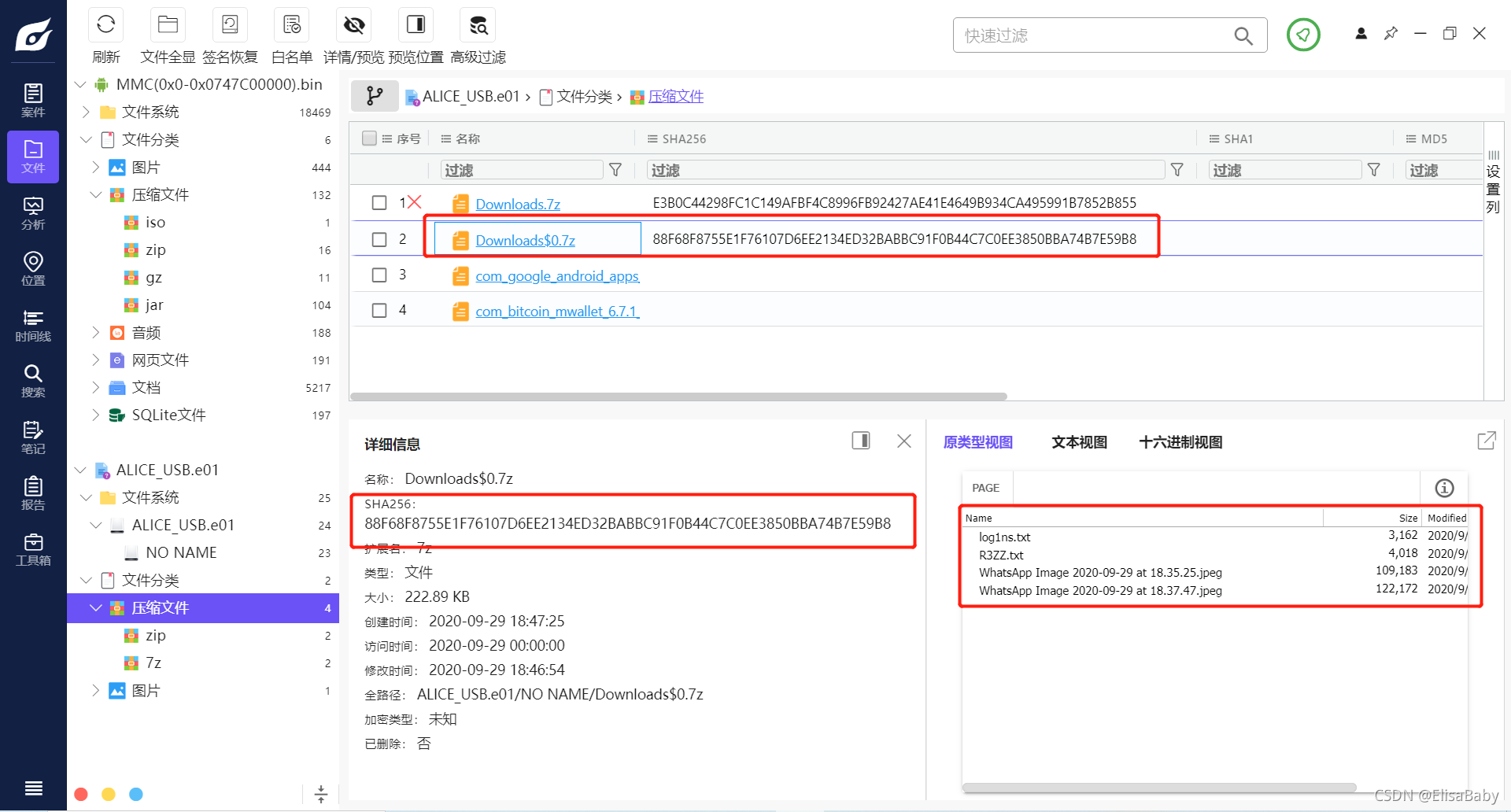Image resolution: width=1511 pixels, height=812 pixels.
Task: Open the 文件 files sidebar section
Action: pos(33,157)
